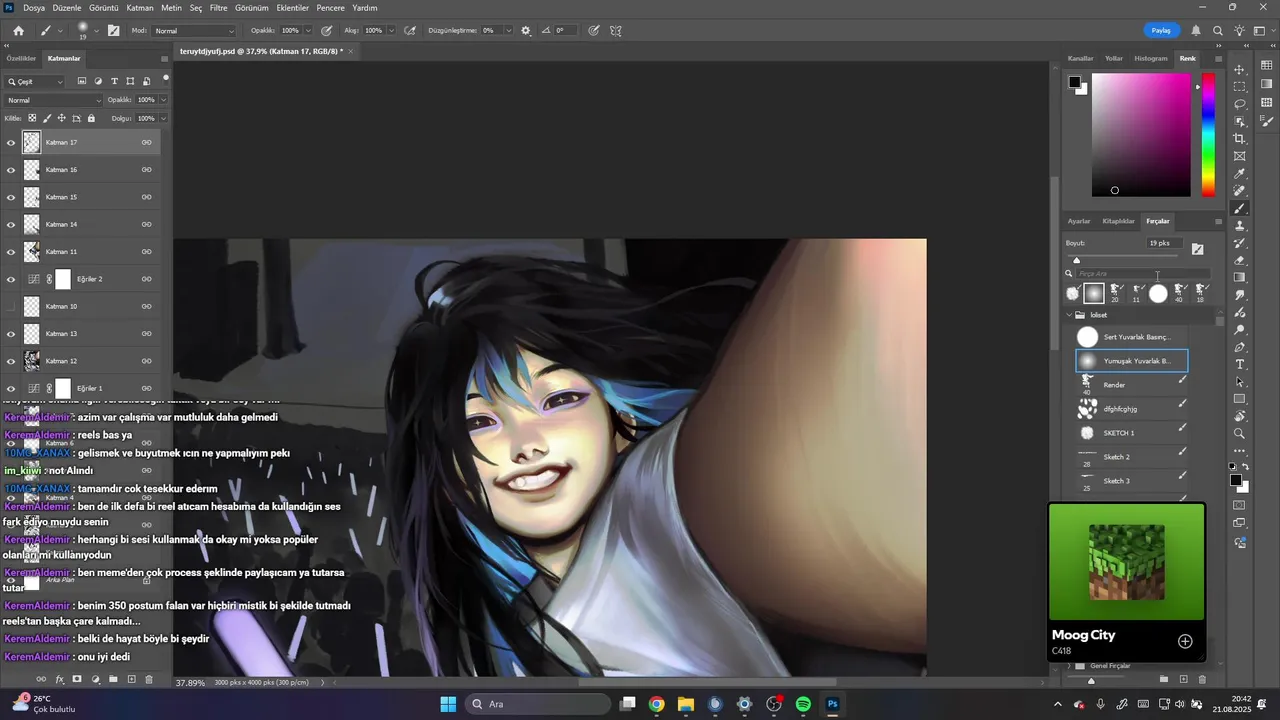Open the Photoshop search icon
Image resolution: width=1280 pixels, height=720 pixels.
click(x=1218, y=31)
